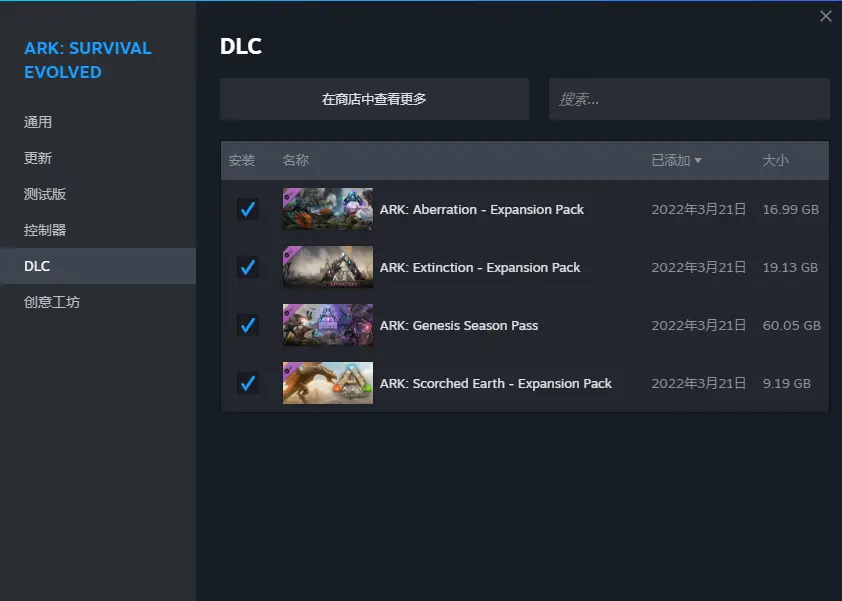Click the 9.19 GB size value

(787, 383)
